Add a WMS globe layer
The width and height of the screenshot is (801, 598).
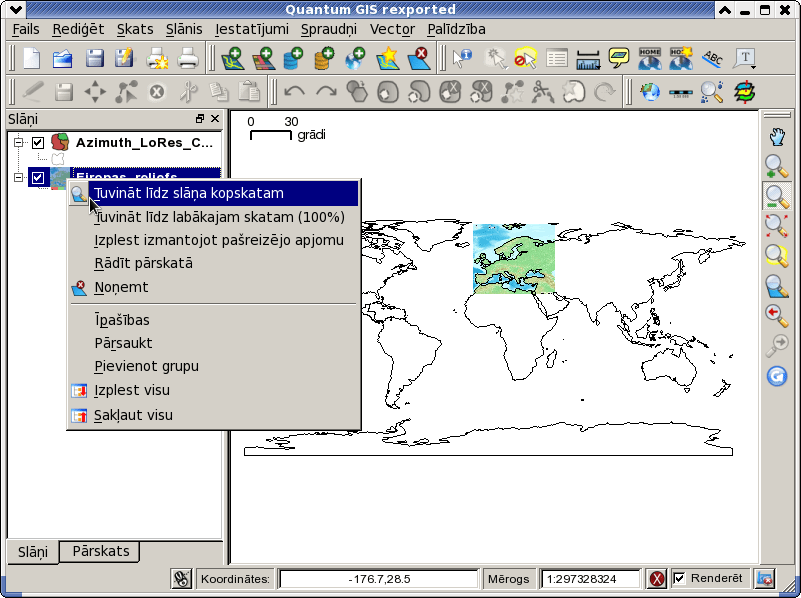point(356,58)
